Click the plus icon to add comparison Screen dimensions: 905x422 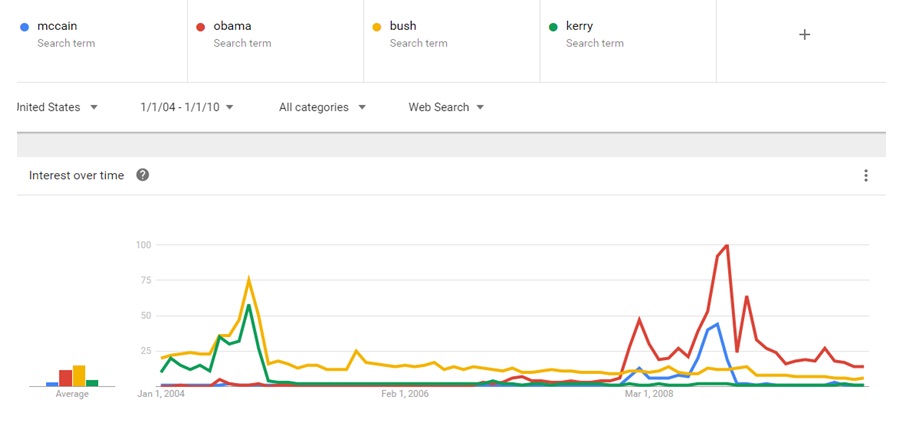pyautogui.click(x=804, y=35)
